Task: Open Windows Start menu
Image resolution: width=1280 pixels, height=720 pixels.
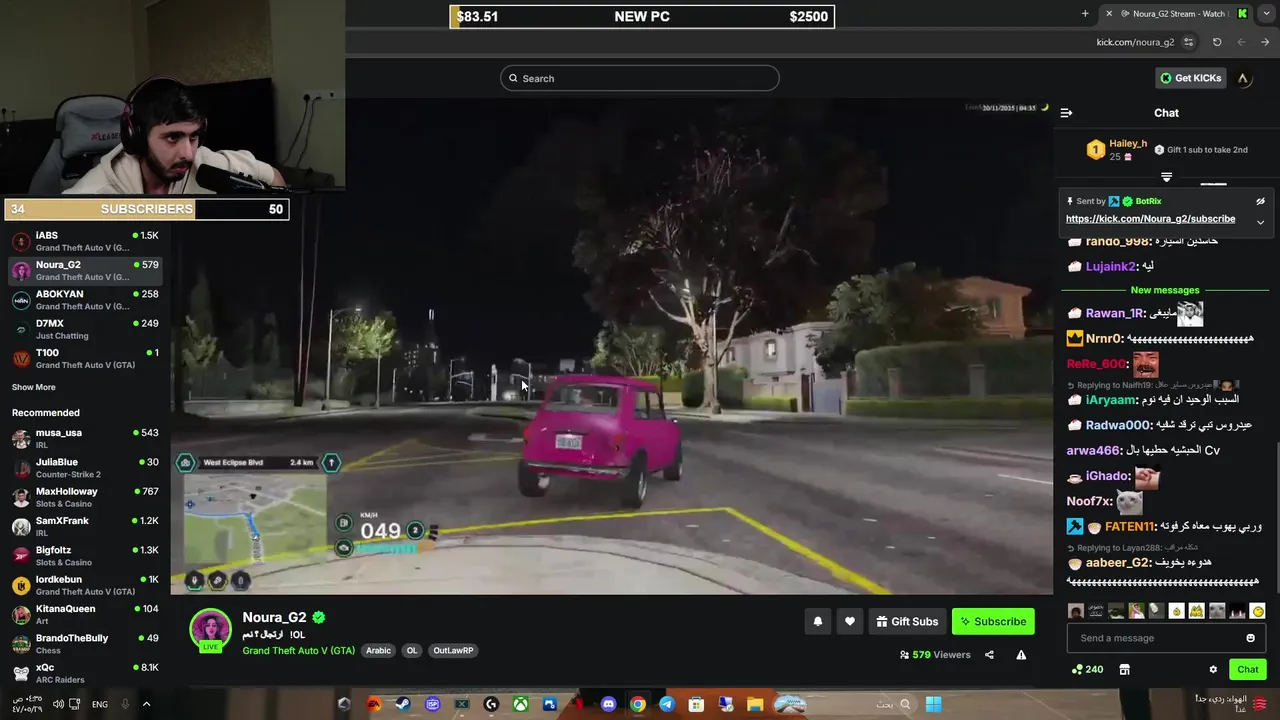Action: 933,704
